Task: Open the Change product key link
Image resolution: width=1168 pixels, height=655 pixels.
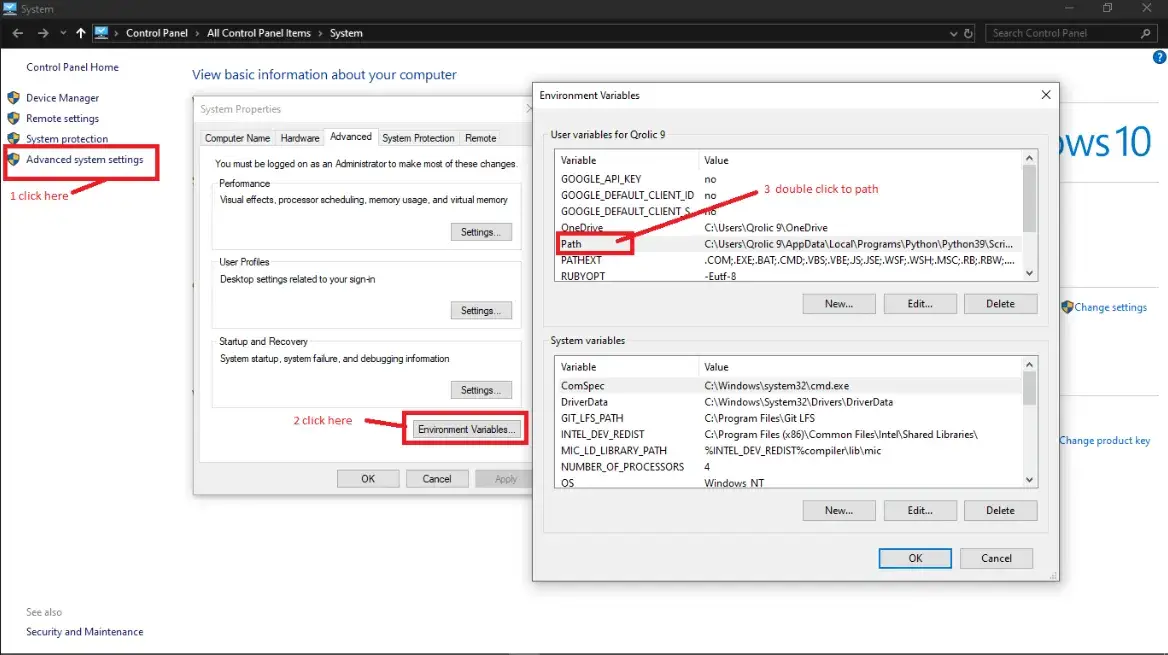Action: pyautogui.click(x=1104, y=440)
